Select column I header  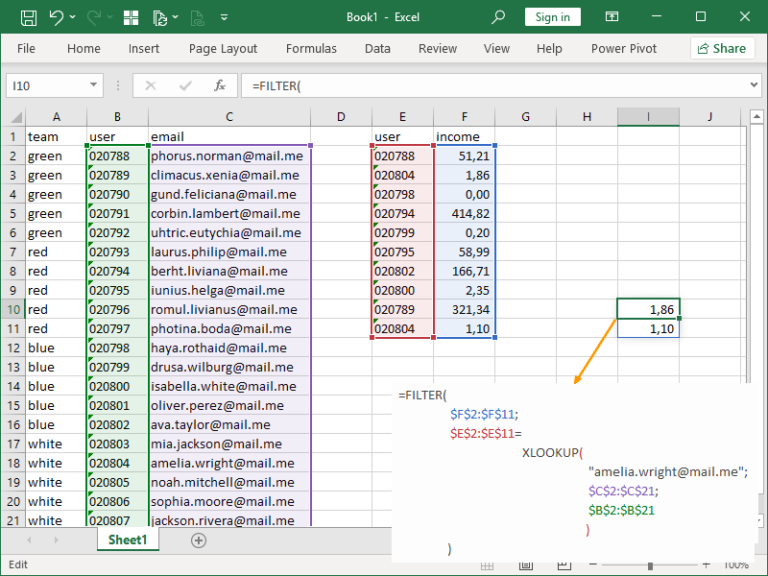tap(648, 117)
